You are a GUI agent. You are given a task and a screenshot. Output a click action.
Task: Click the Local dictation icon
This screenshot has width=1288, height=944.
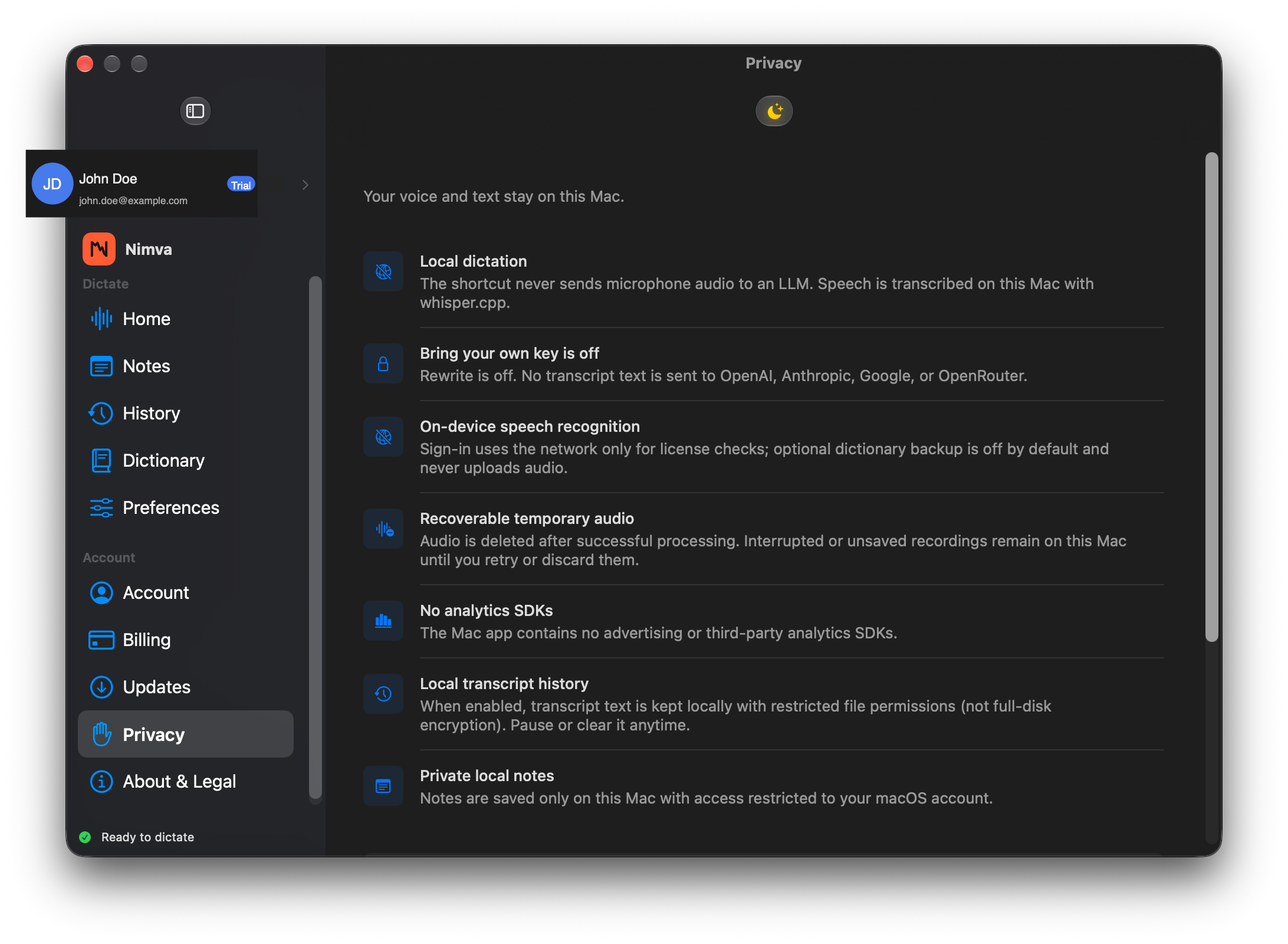coord(383,272)
